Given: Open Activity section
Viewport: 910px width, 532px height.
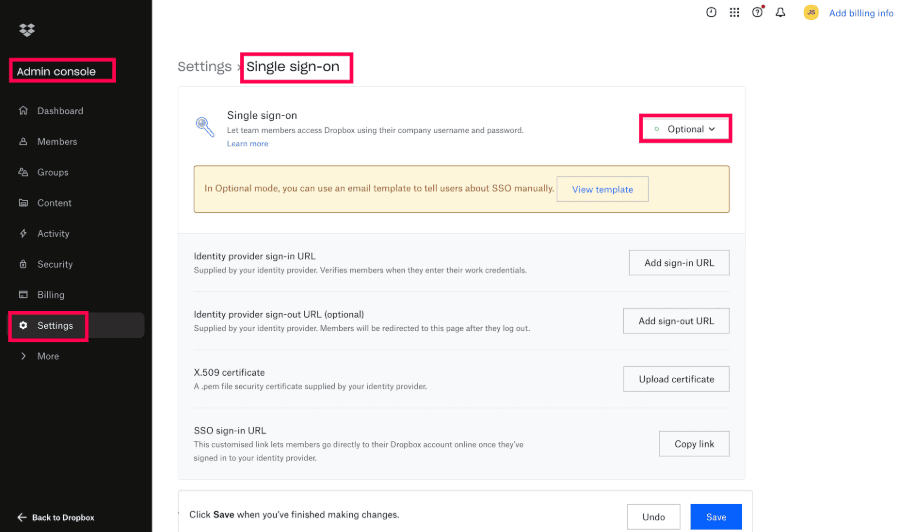Looking at the screenshot, I should (53, 233).
